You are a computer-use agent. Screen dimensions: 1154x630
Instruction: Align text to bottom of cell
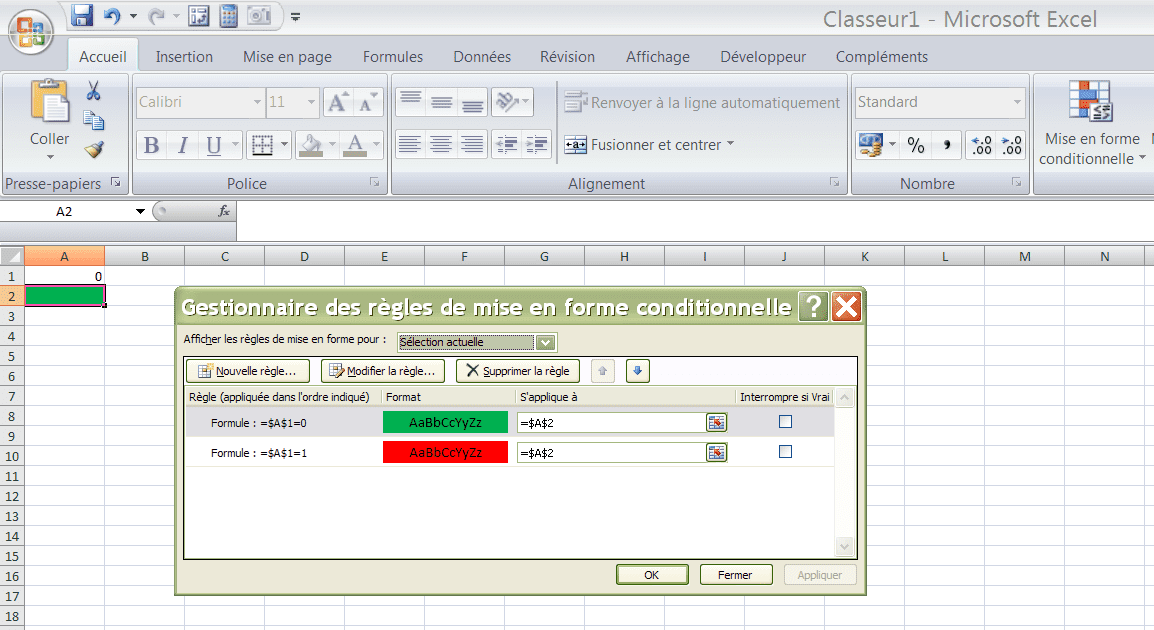(472, 102)
